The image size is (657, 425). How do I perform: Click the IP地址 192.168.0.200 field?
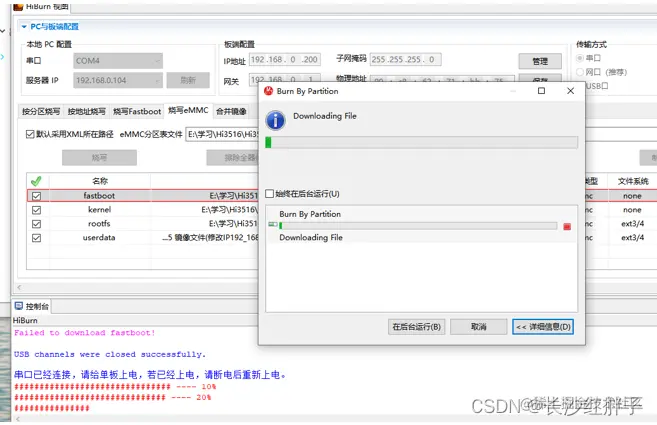coord(285,60)
